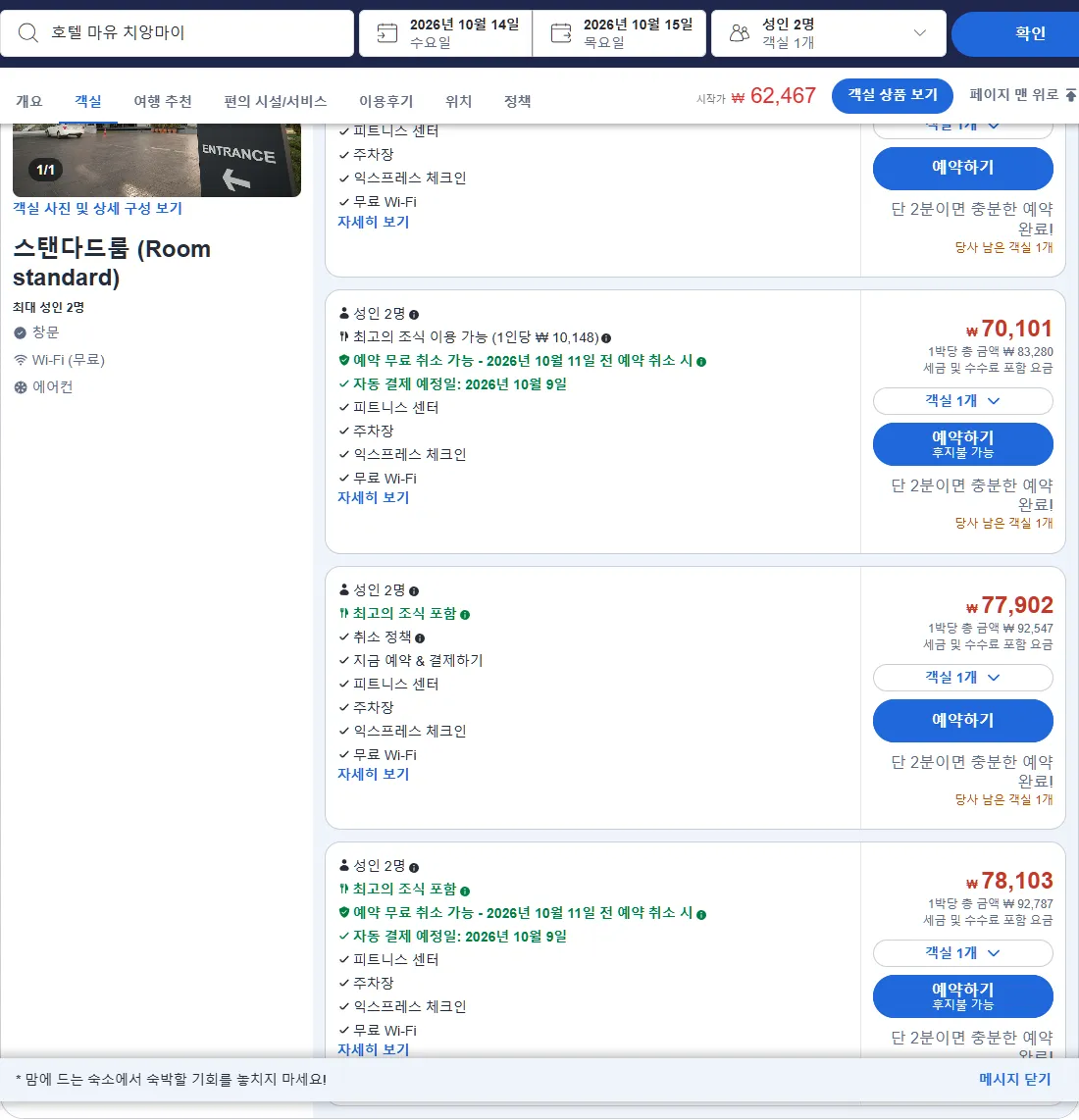Click person icon in ₩70,101 offer
Screen dimensions: 1079x1120
tap(343, 313)
